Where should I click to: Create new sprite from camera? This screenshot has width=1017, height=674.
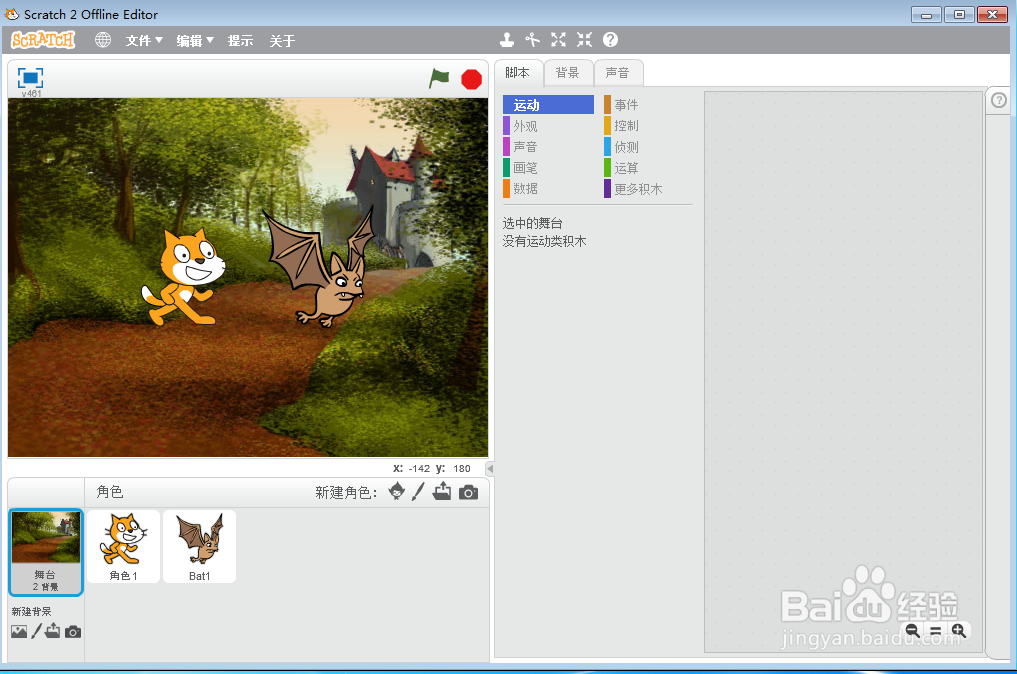pos(468,493)
